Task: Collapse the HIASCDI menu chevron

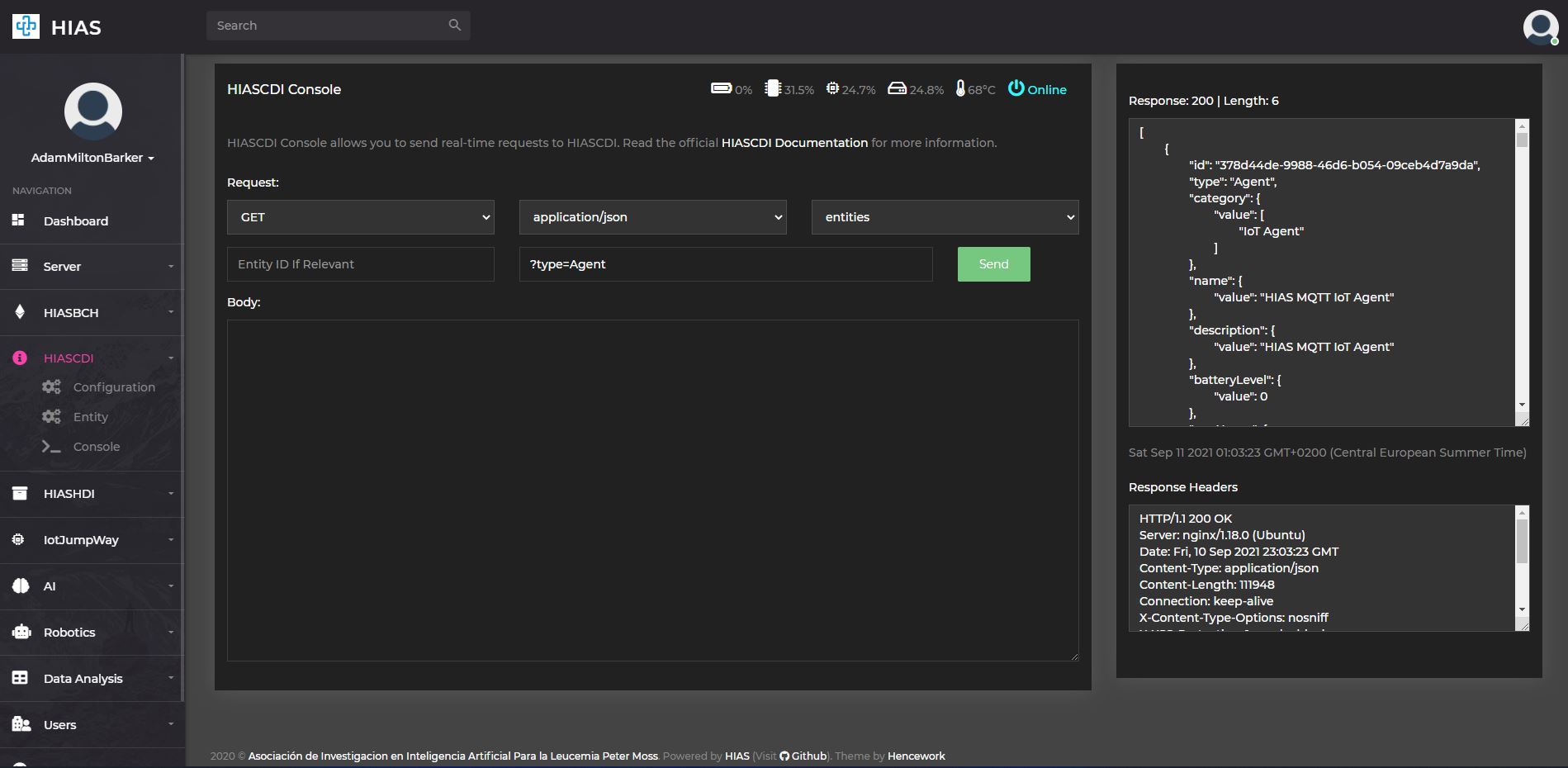Action: coord(171,358)
